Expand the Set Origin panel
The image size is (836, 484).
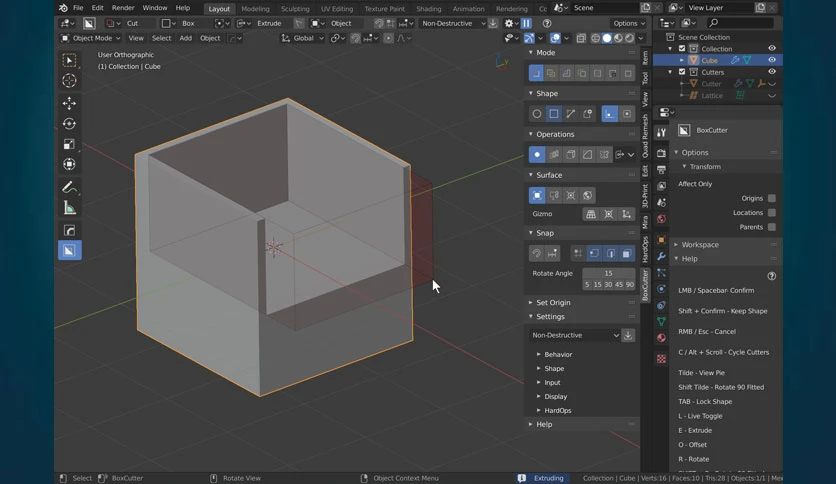[553, 303]
